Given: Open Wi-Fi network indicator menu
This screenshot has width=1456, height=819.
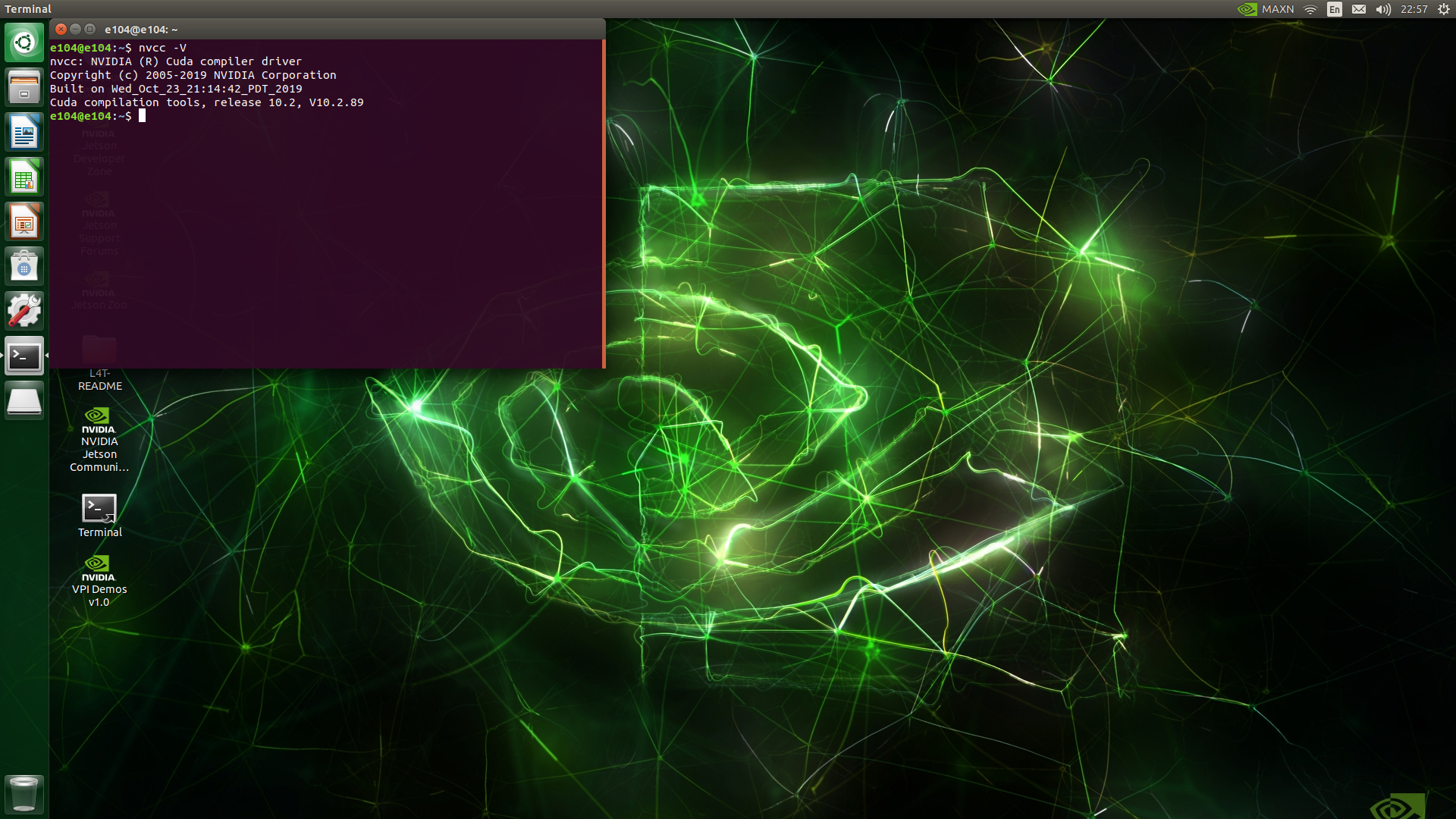Looking at the screenshot, I should [1310, 9].
